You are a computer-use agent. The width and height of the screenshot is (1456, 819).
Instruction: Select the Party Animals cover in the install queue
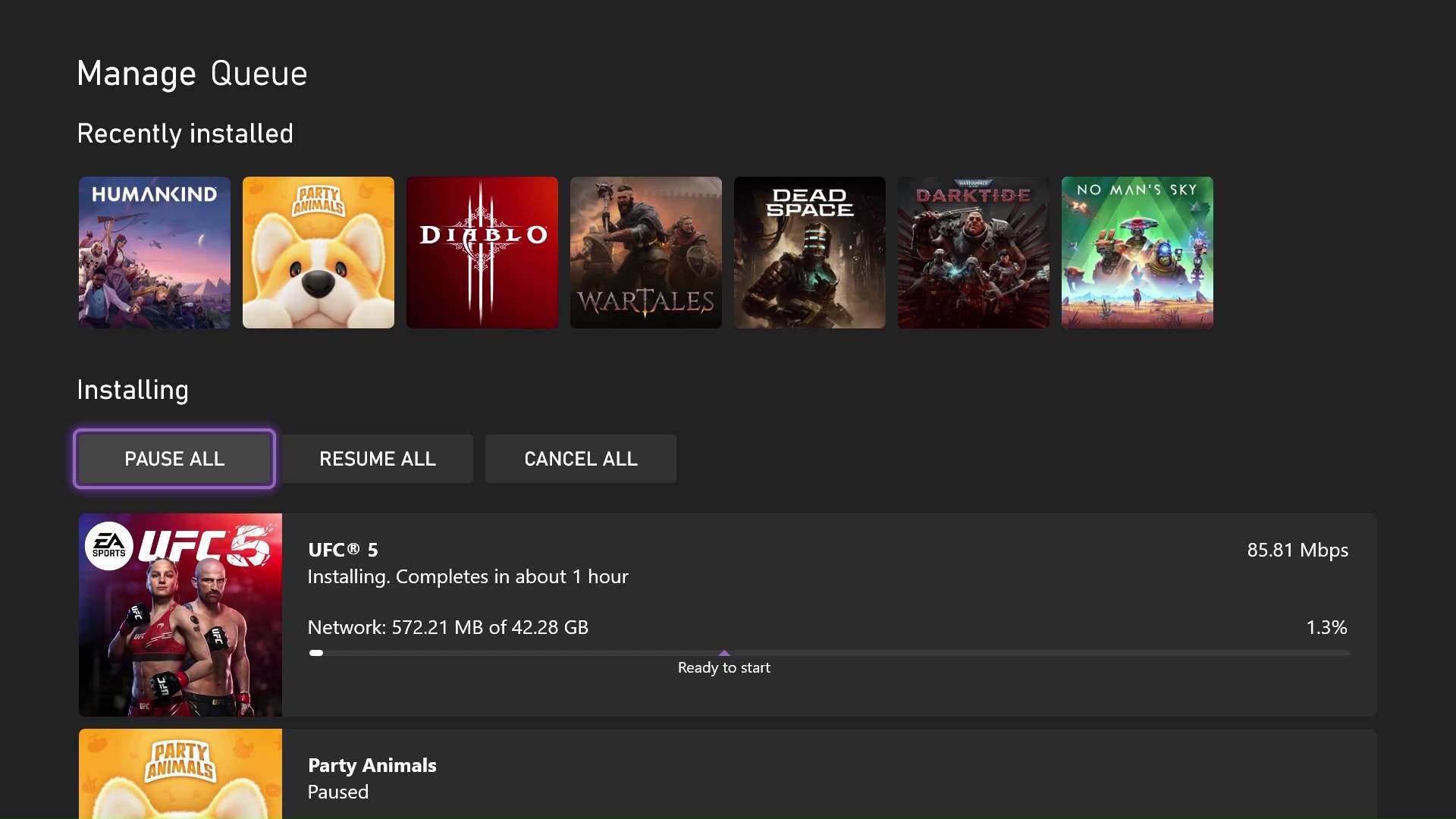[x=180, y=773]
